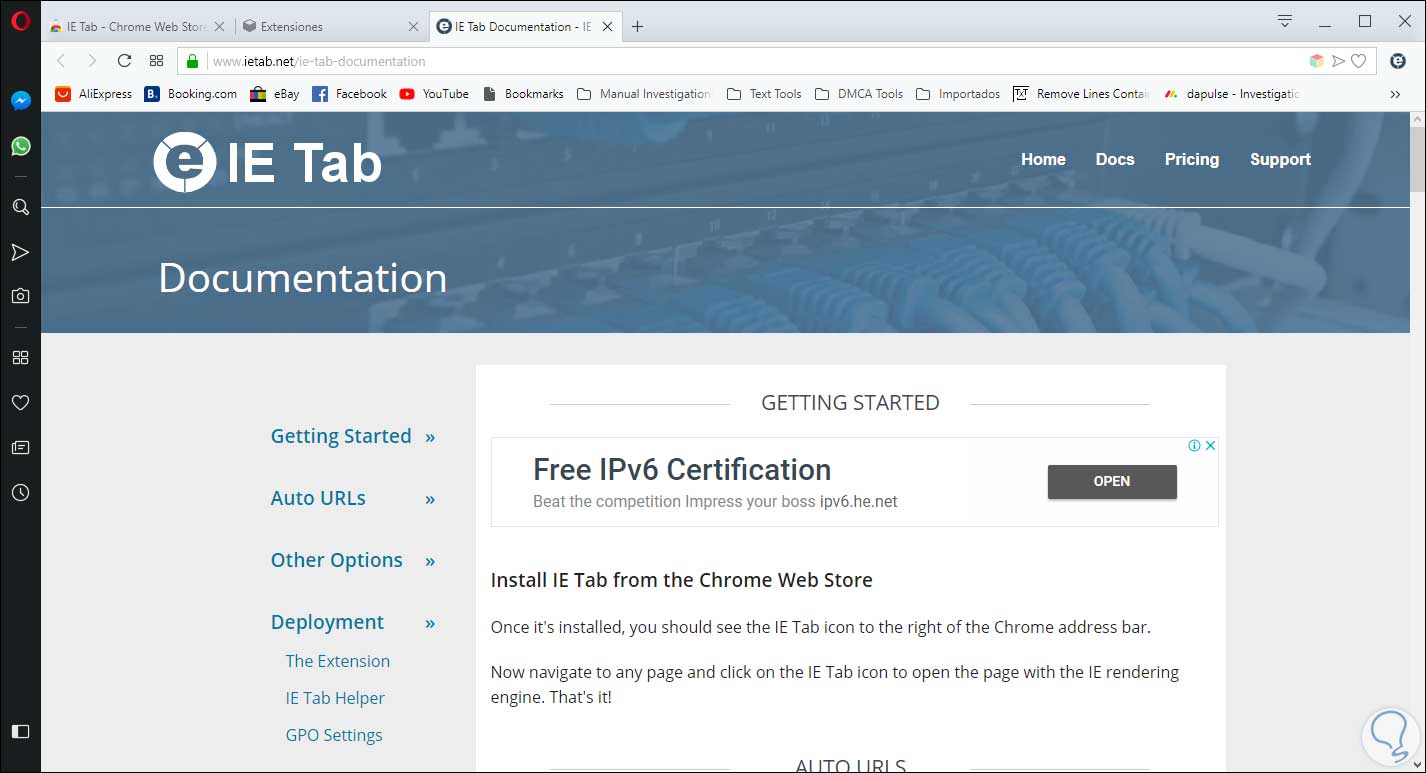Open the AliExpress bookmark

point(93,94)
